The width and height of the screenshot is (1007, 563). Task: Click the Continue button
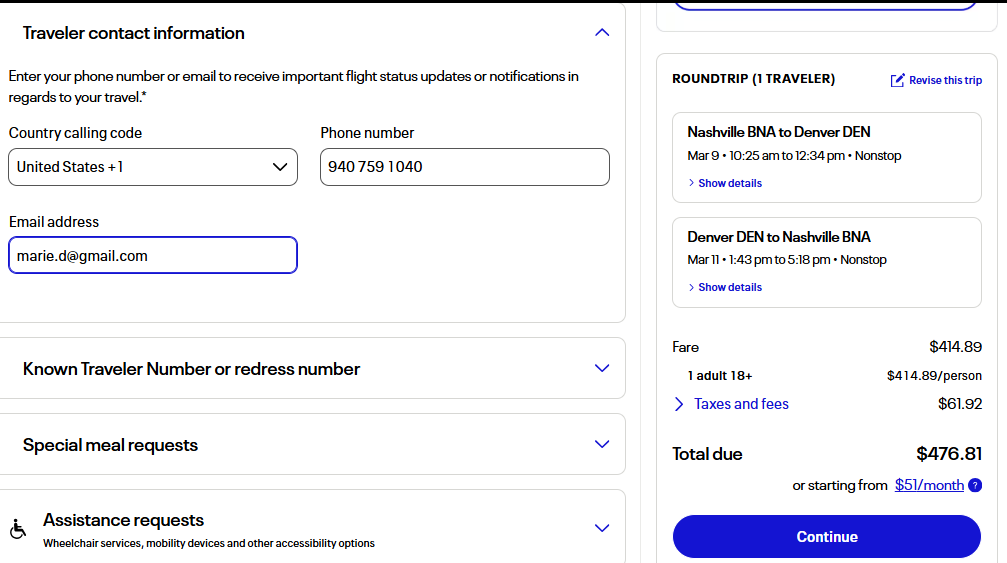[826, 537]
